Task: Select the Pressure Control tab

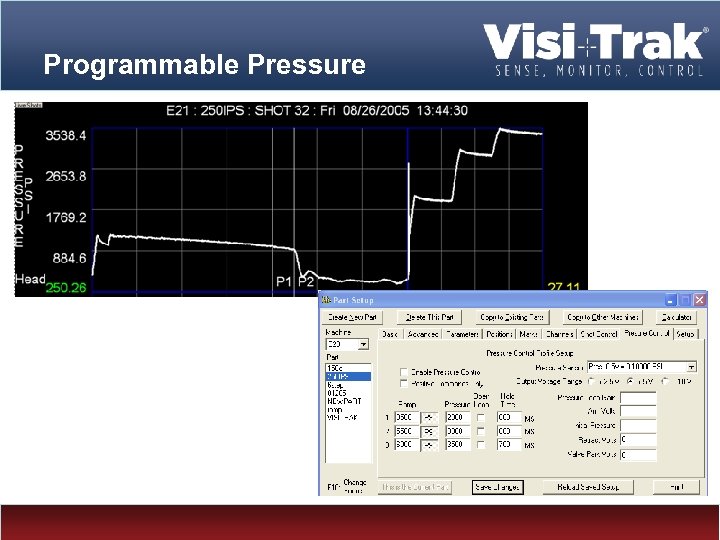Action: click(647, 333)
